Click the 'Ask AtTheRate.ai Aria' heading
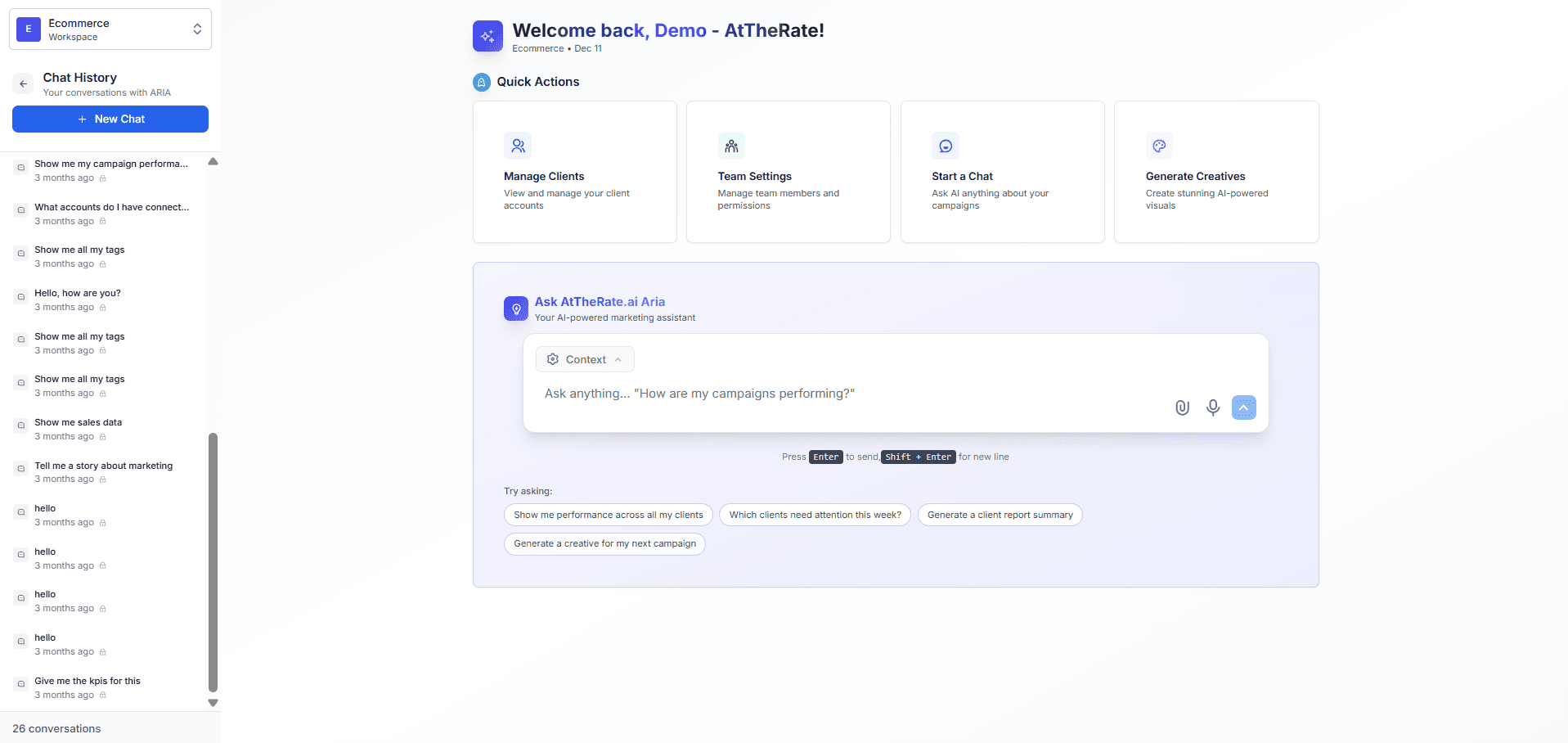1568x743 pixels. (600, 302)
